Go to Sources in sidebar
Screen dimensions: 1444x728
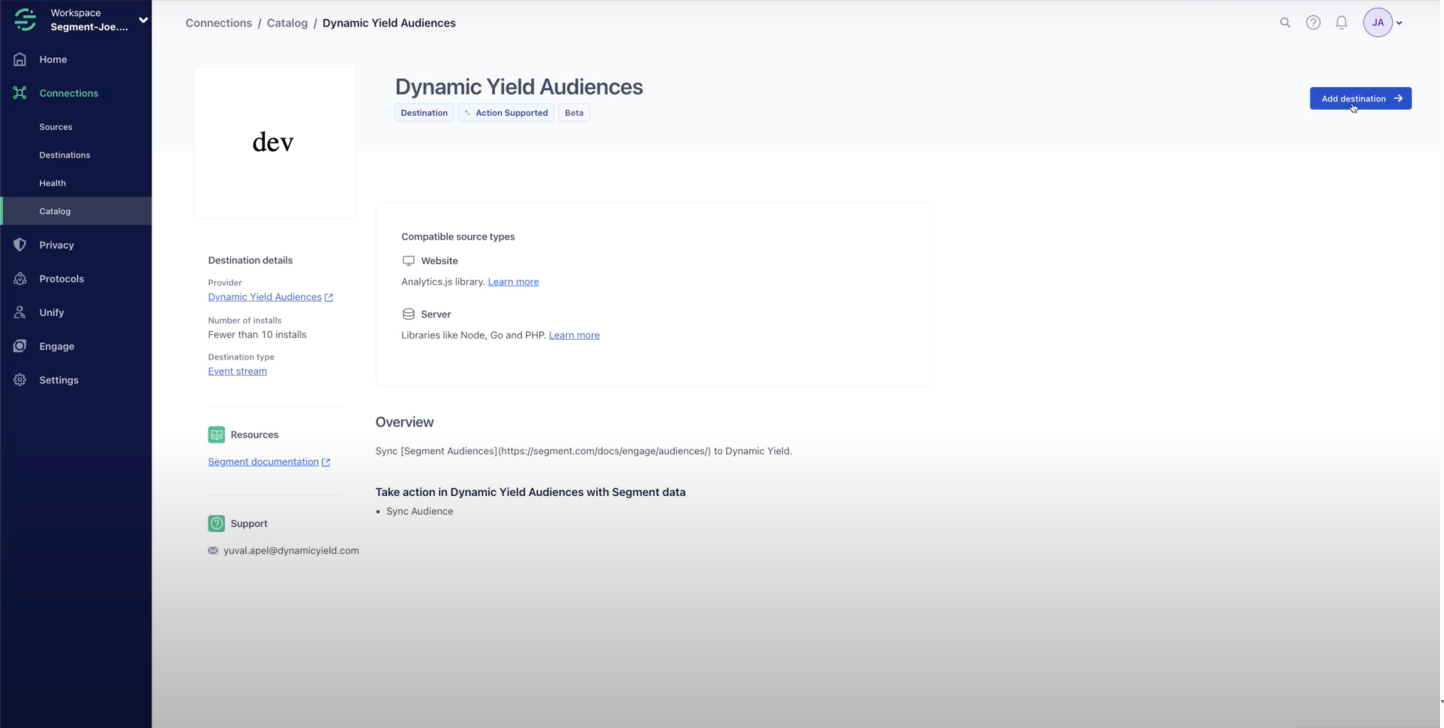56,127
